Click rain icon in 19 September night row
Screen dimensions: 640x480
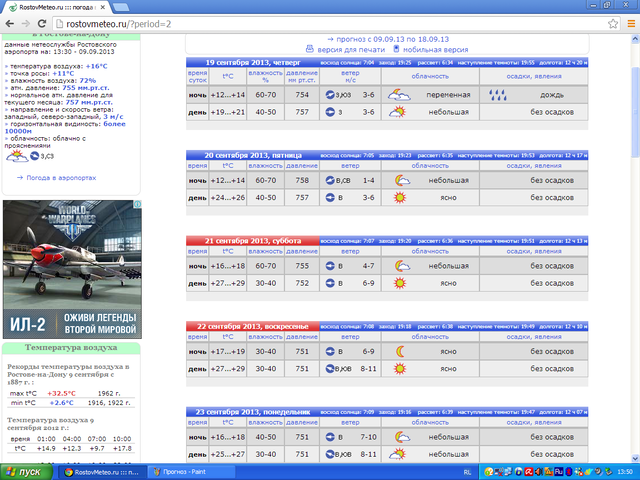[498, 95]
